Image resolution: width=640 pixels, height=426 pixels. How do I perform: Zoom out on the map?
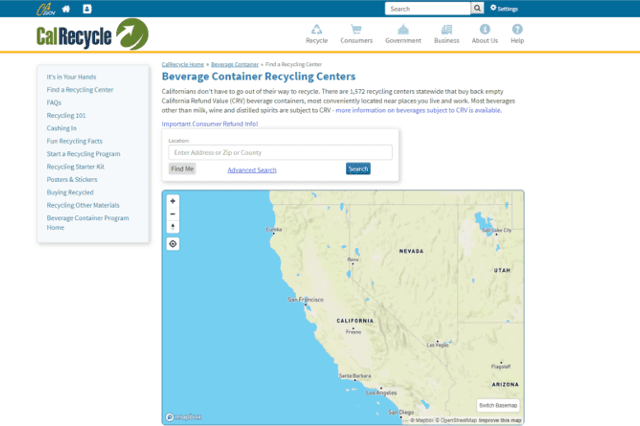click(173, 214)
